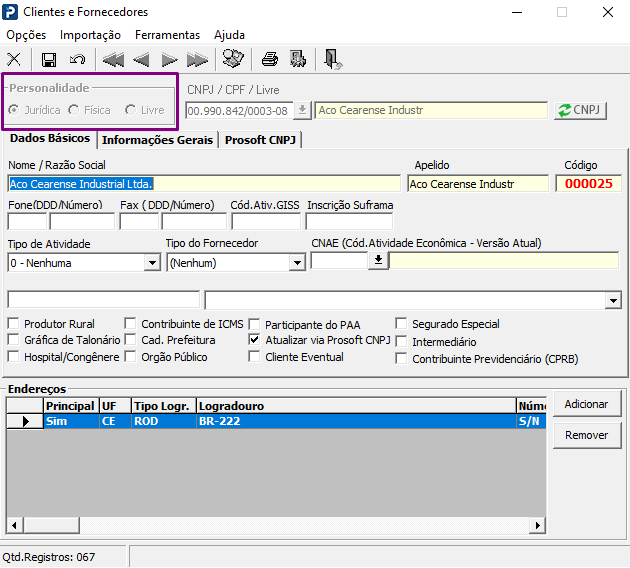
Task: Jump to last record double-right arrow
Action: 197,60
